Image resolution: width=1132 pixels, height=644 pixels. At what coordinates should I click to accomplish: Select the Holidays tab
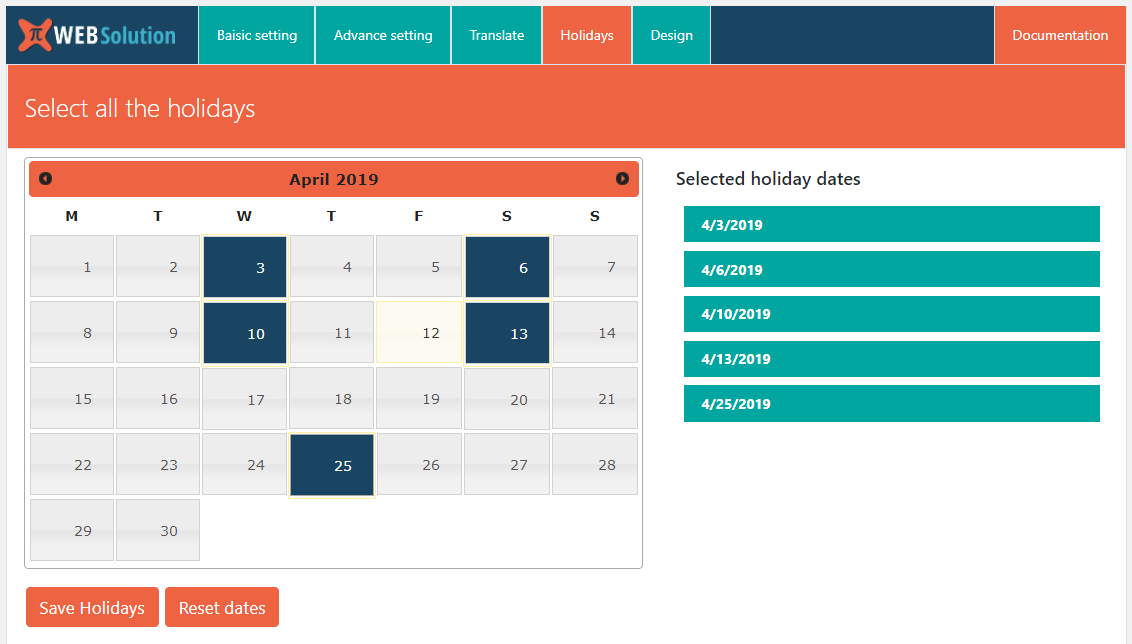[587, 35]
